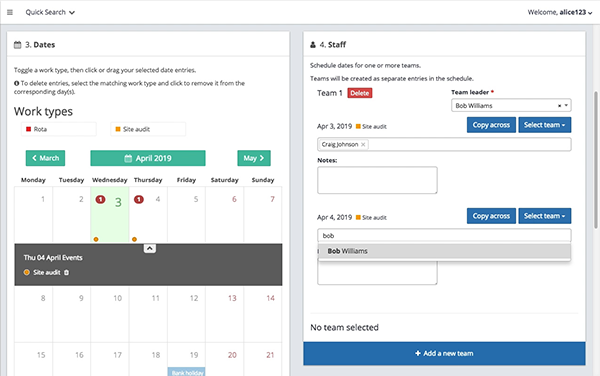The width and height of the screenshot is (600, 376).
Task: Go to previous month March
Action: 46,158
